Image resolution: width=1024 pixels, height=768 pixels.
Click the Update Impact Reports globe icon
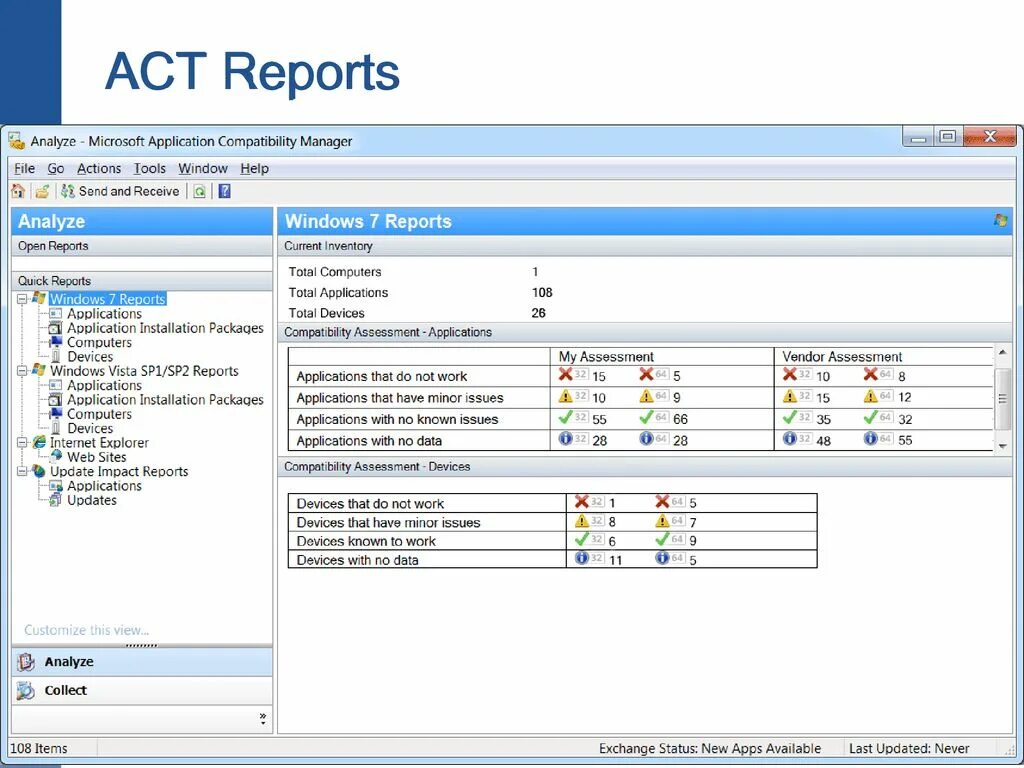click(39, 471)
